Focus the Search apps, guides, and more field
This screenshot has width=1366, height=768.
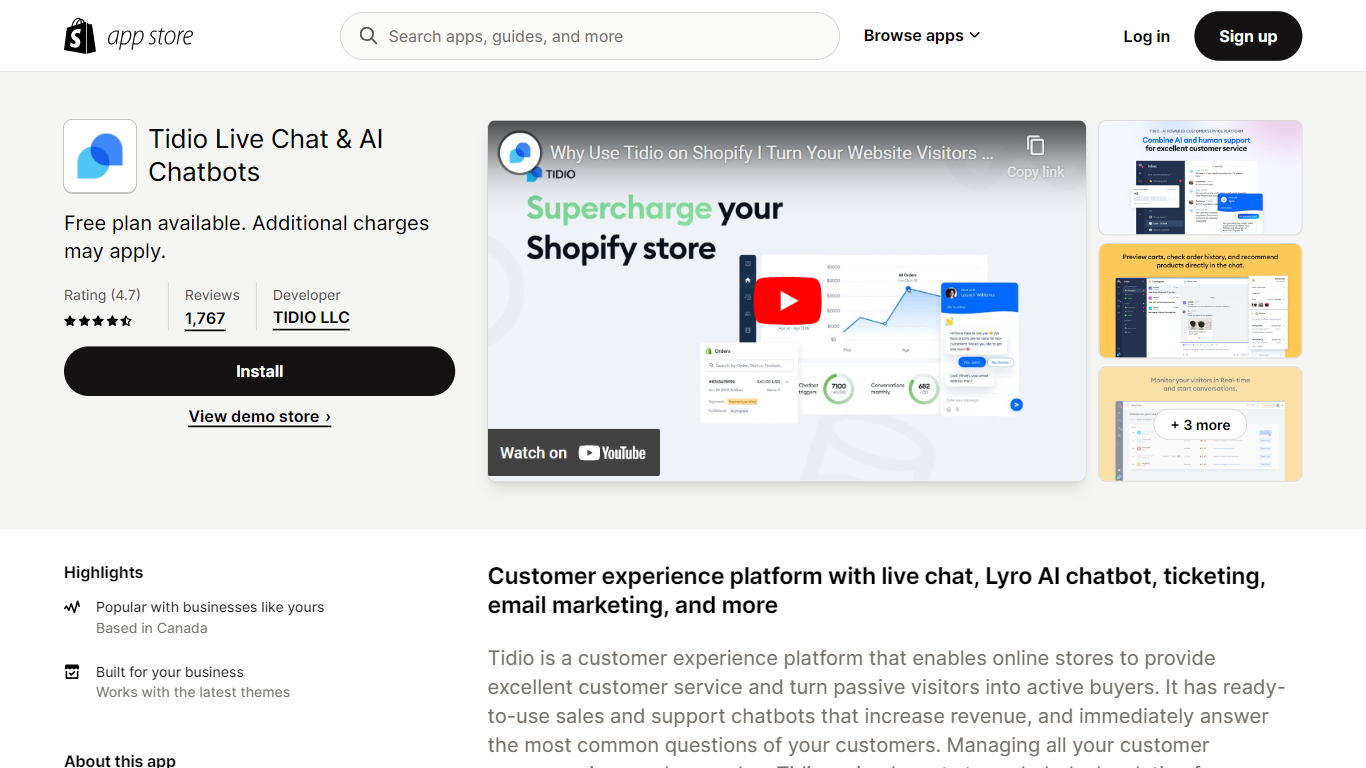590,36
